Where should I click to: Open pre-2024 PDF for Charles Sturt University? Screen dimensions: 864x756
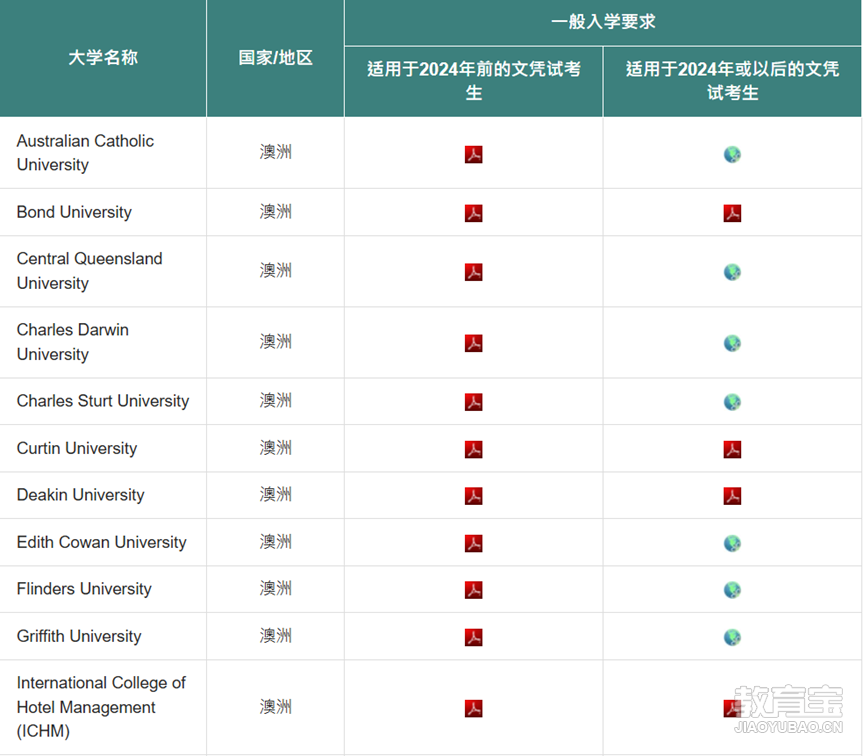click(x=473, y=402)
